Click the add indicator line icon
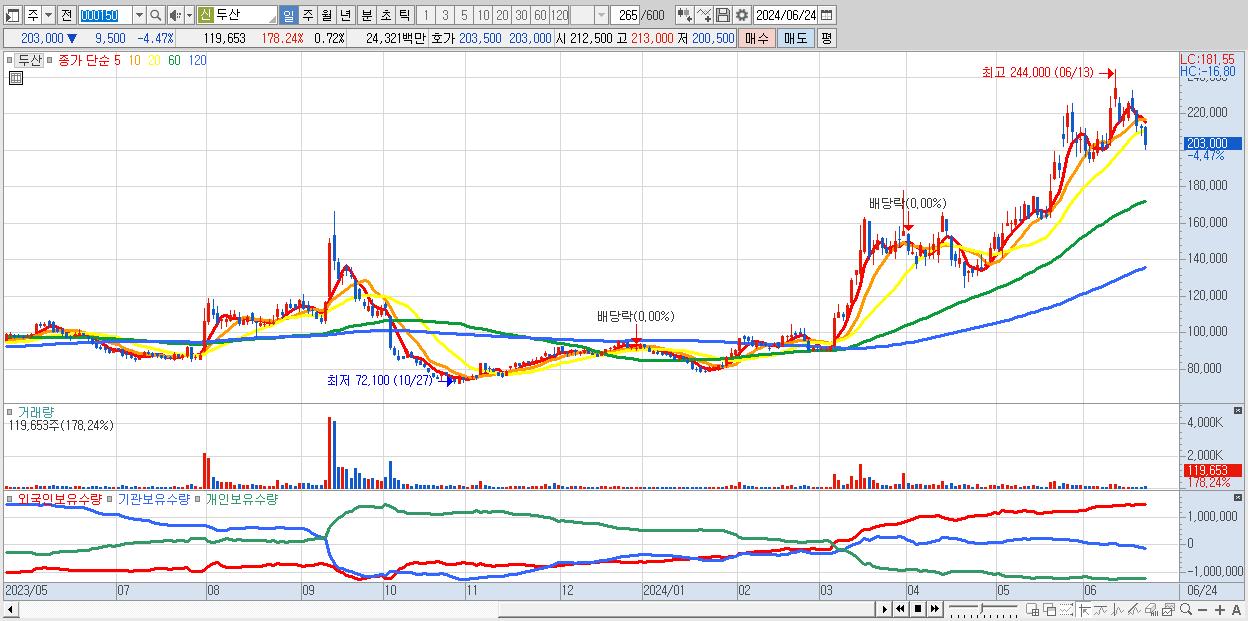The width and height of the screenshot is (1248, 621). click(704, 15)
